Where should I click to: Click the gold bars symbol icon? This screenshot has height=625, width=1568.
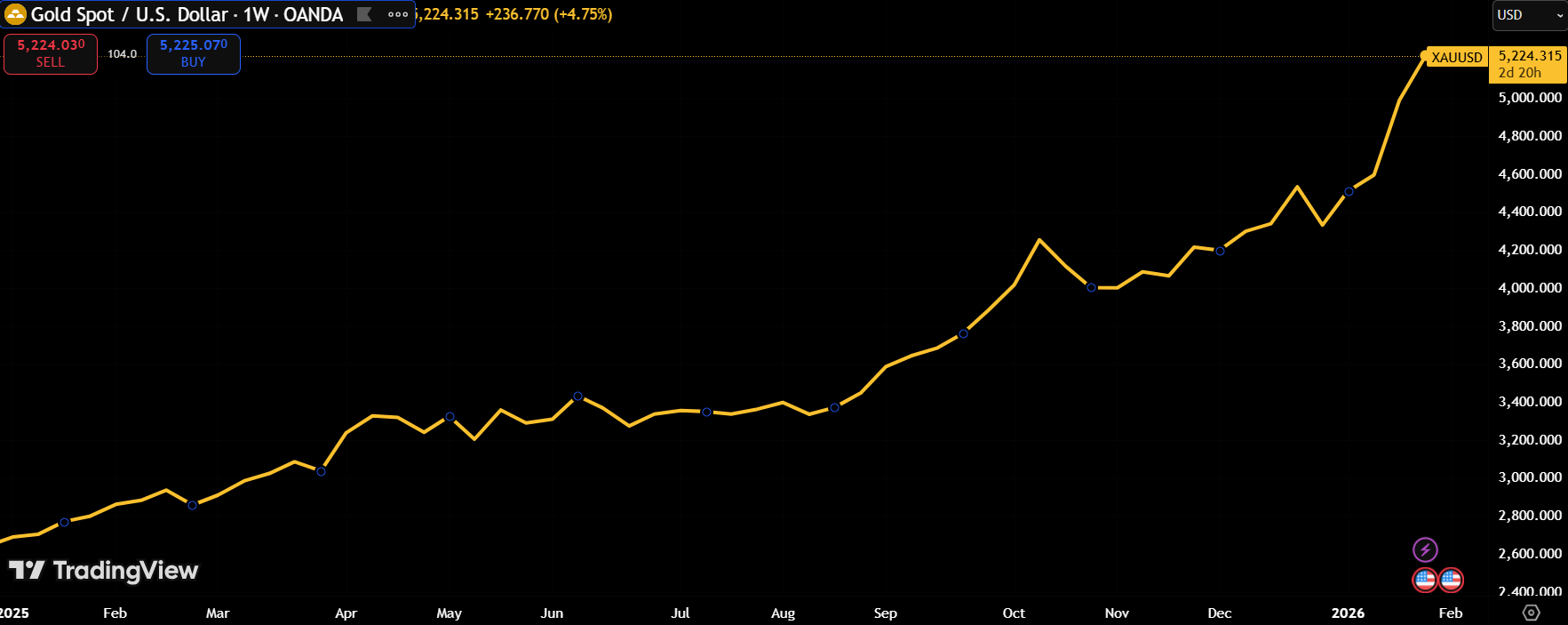click(15, 14)
